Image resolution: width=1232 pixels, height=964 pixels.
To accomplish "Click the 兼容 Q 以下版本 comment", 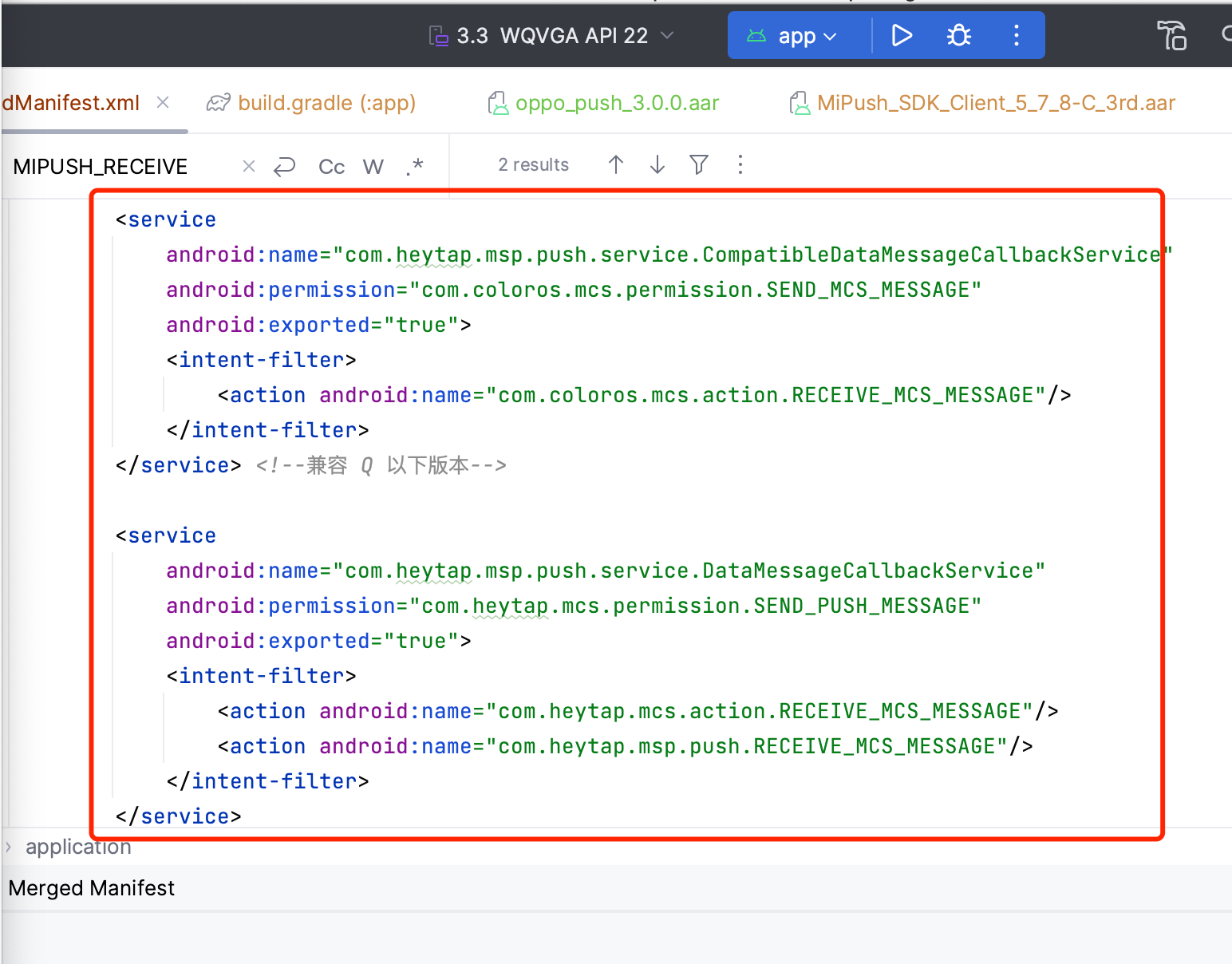I will 381,465.
